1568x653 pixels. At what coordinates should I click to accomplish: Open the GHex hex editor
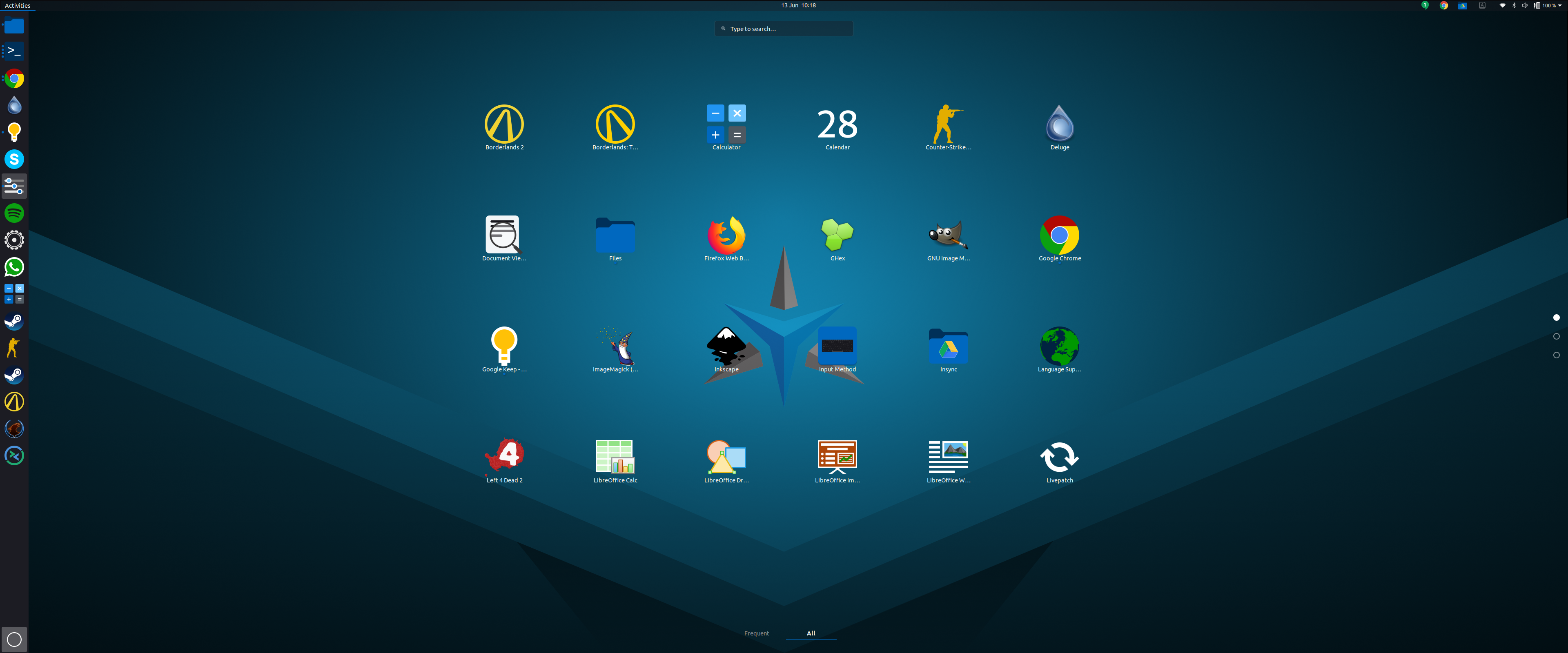coord(837,238)
